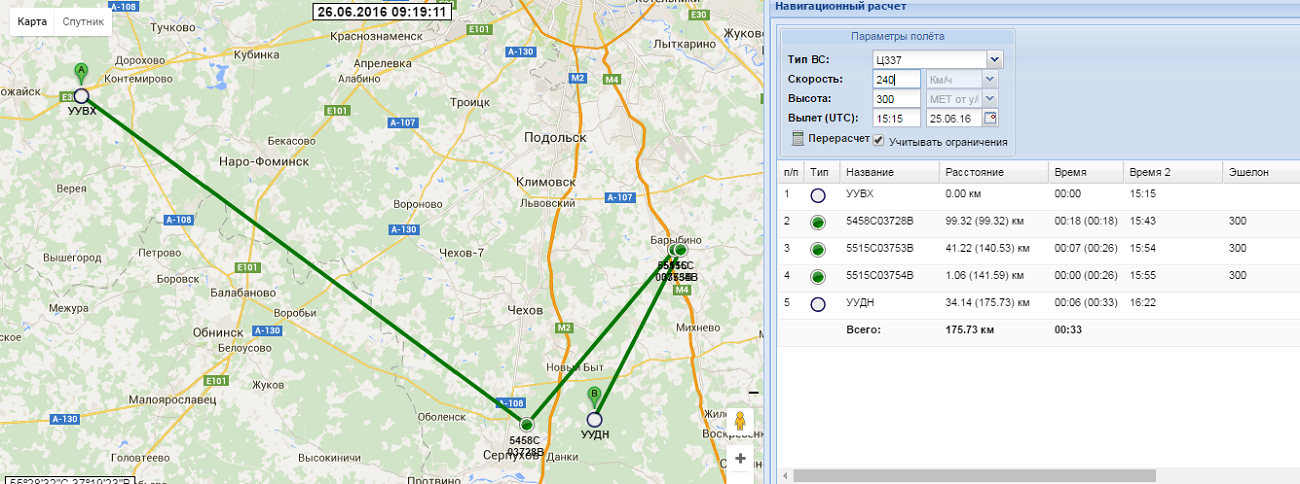This screenshot has height=484, width=1300.
Task: Click the УУДН airport circle icon in table
Action: 818,303
